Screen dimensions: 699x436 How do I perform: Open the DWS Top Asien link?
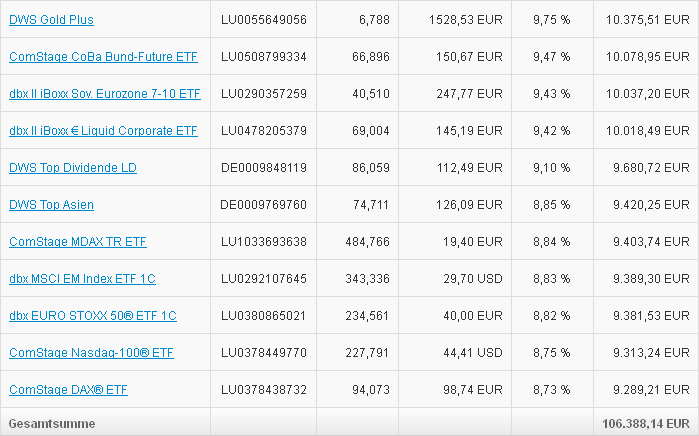tap(51, 205)
